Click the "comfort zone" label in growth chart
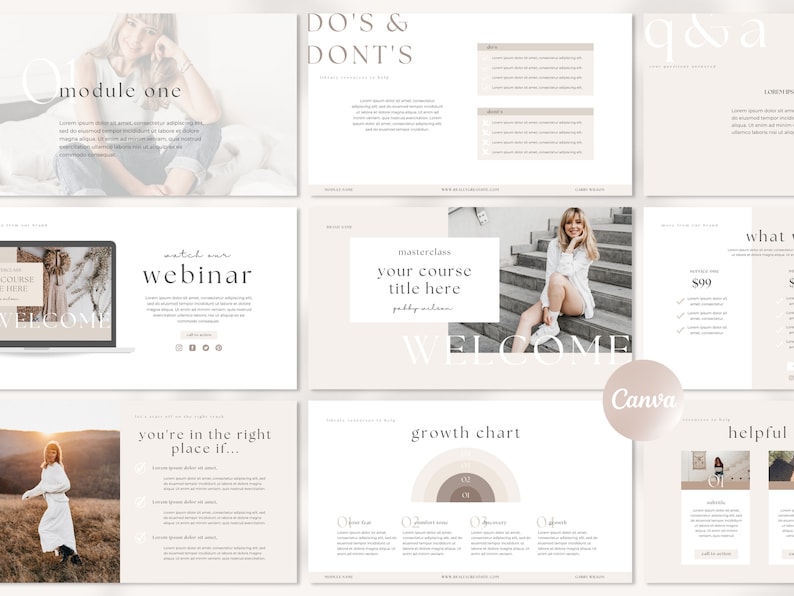Image resolution: width=794 pixels, height=596 pixels. (x=432, y=522)
